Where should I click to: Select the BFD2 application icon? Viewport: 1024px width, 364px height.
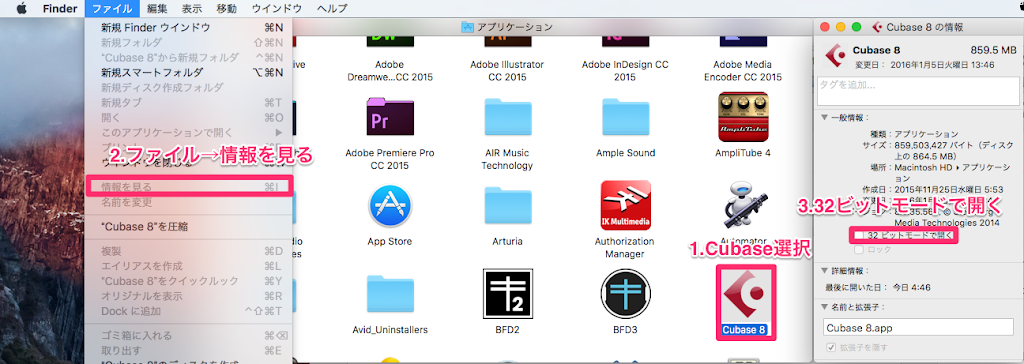pyautogui.click(x=507, y=293)
